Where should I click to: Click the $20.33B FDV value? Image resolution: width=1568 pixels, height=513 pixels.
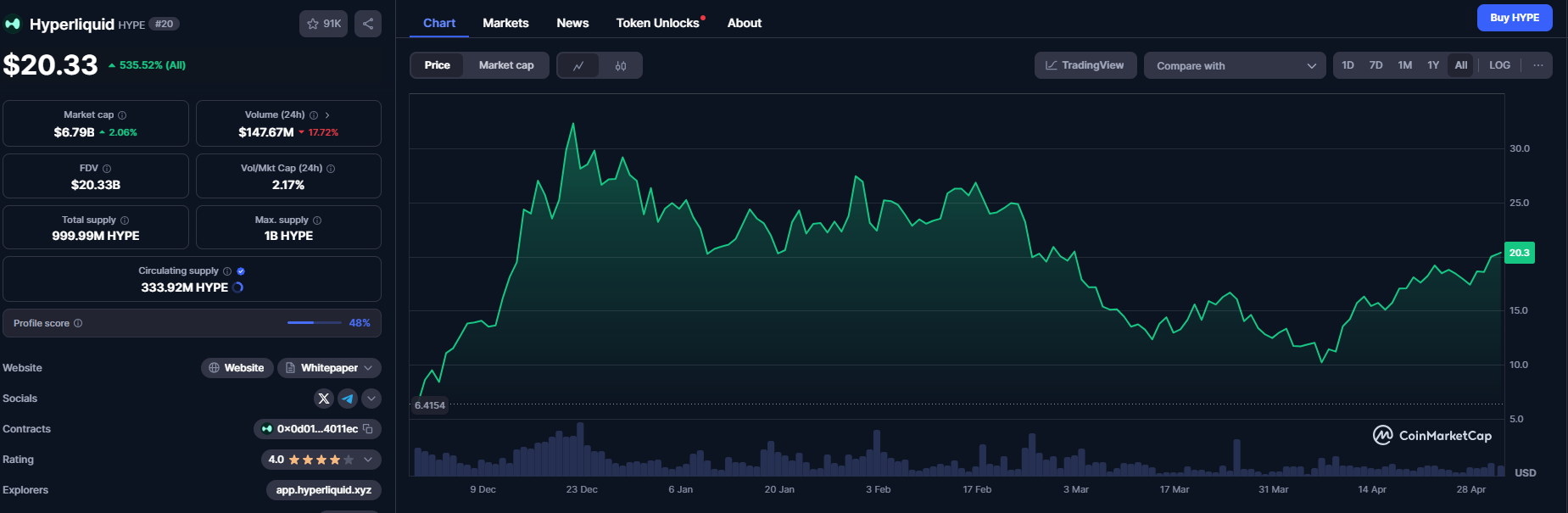[x=96, y=185]
